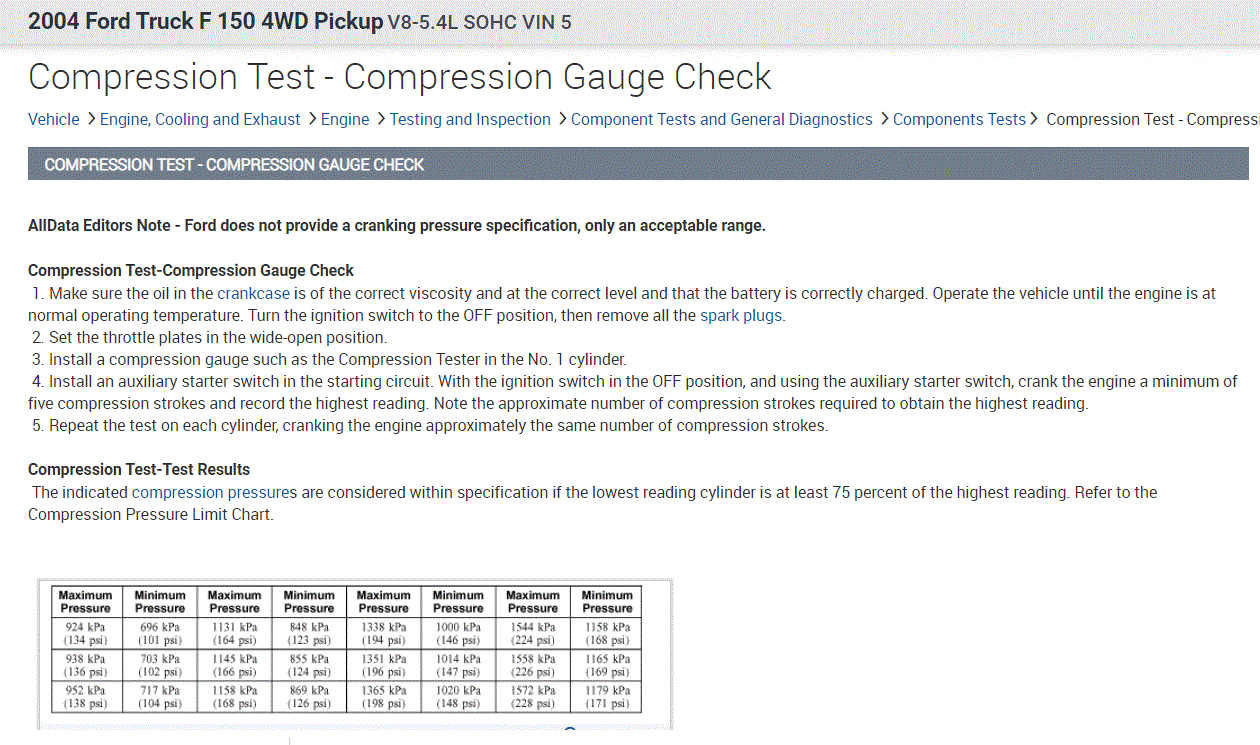Click the AllData Editors Note text
The height and width of the screenshot is (745, 1260).
(396, 225)
